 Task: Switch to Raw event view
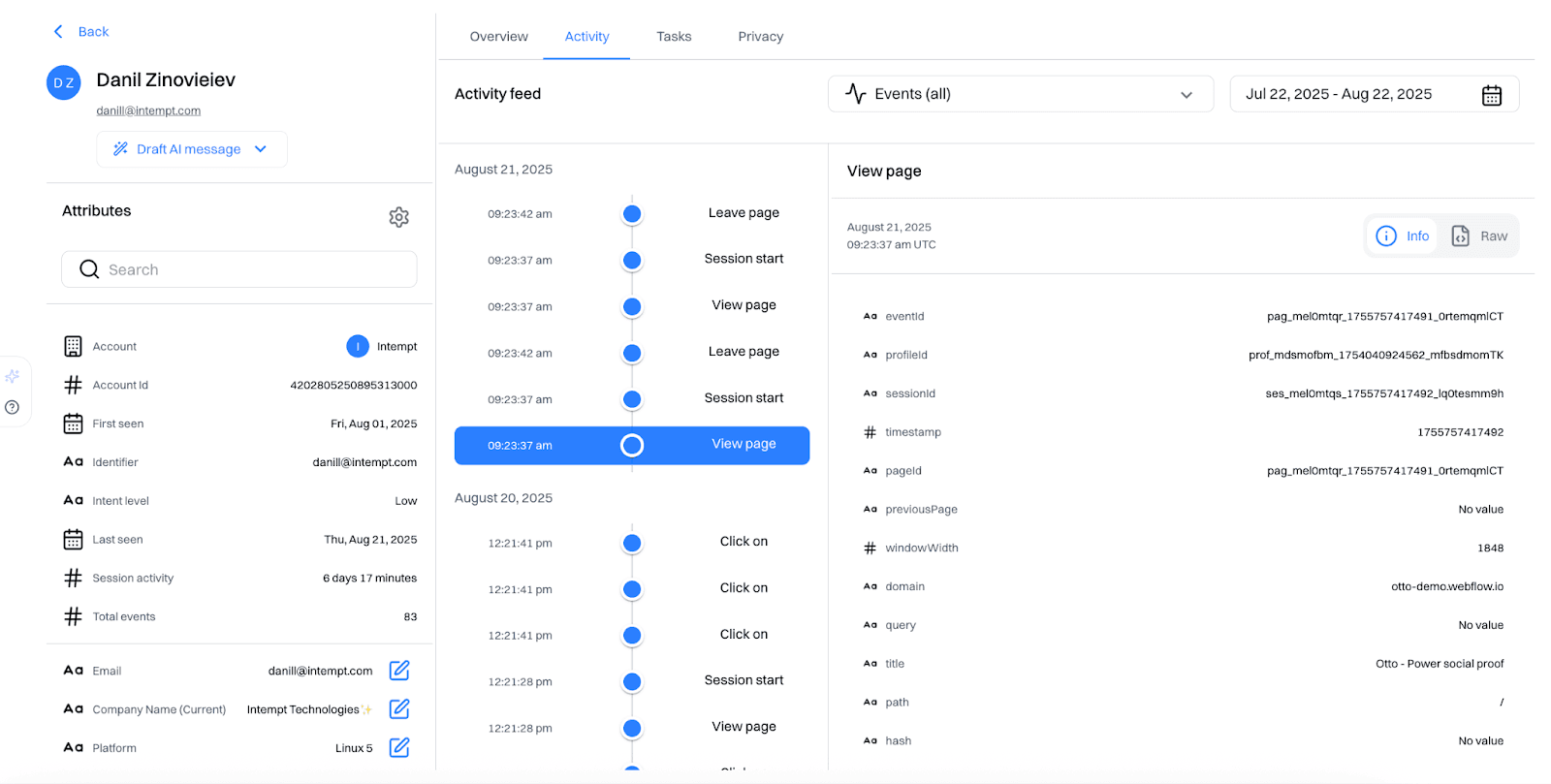tap(1479, 236)
